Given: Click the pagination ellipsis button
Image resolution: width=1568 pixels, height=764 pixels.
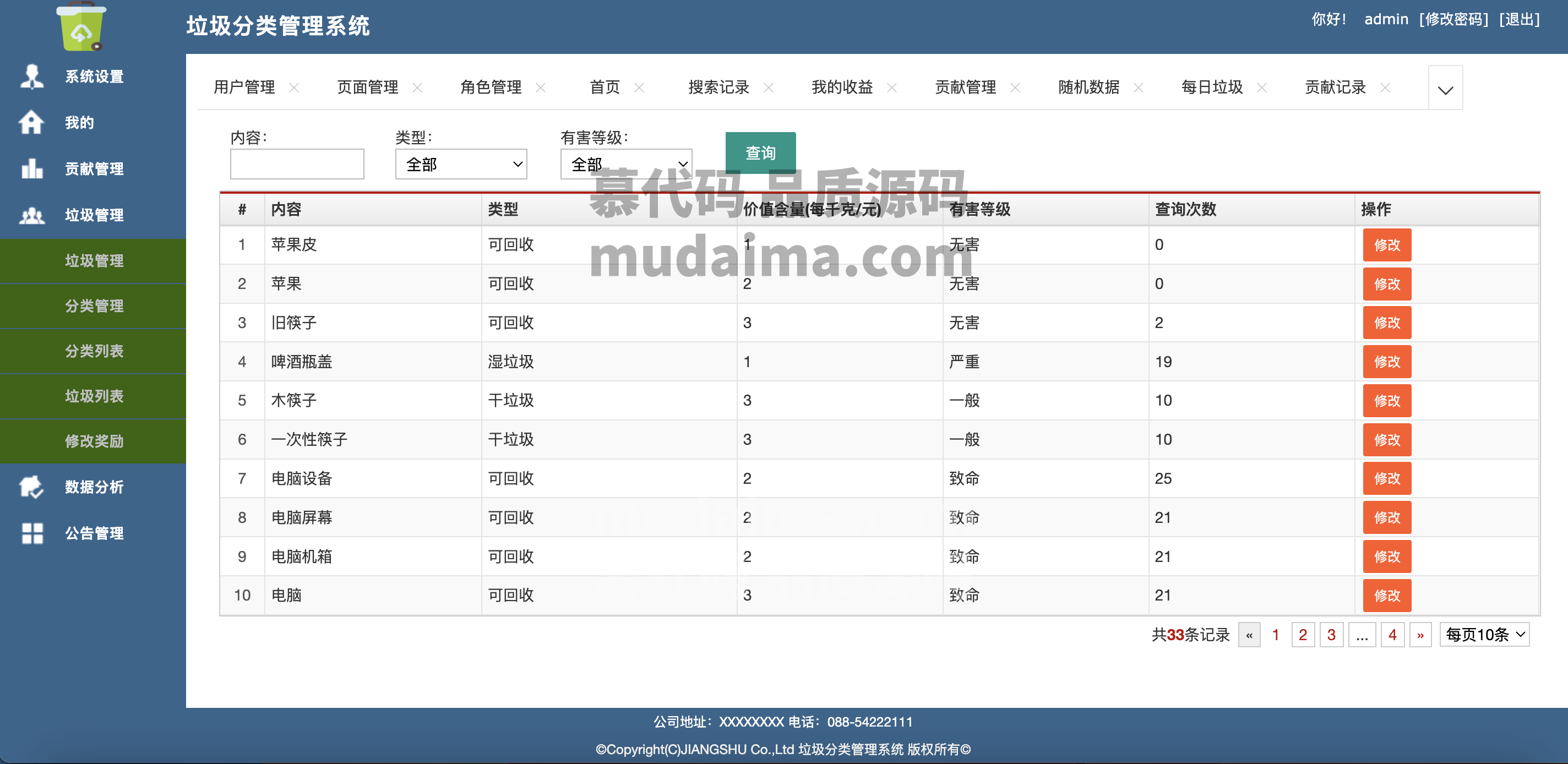Looking at the screenshot, I should (x=1362, y=635).
